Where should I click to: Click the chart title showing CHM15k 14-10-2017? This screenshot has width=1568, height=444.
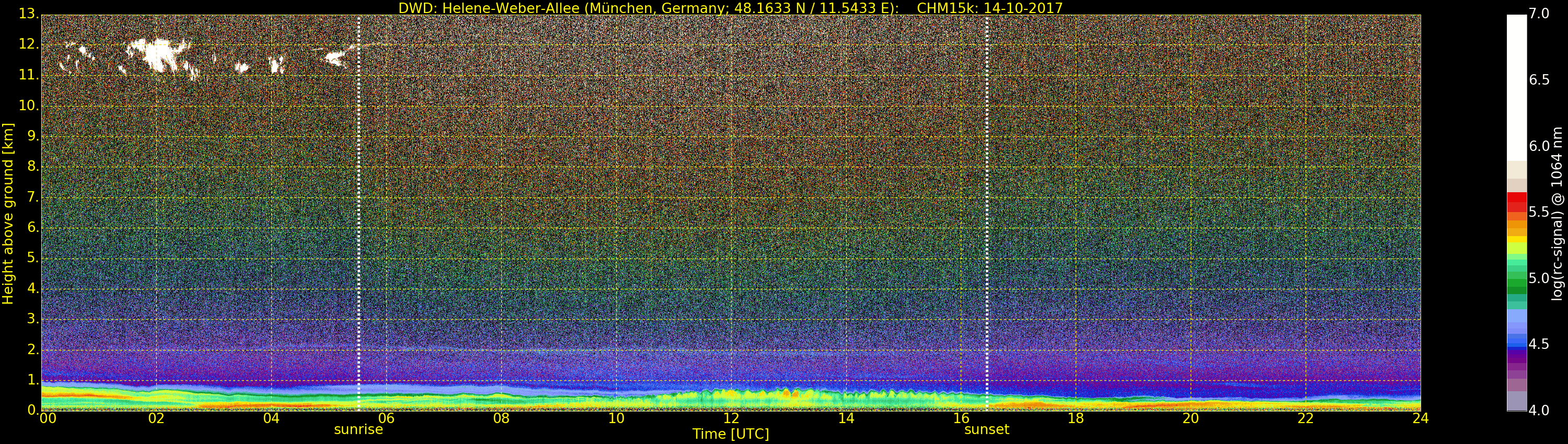pos(730,8)
